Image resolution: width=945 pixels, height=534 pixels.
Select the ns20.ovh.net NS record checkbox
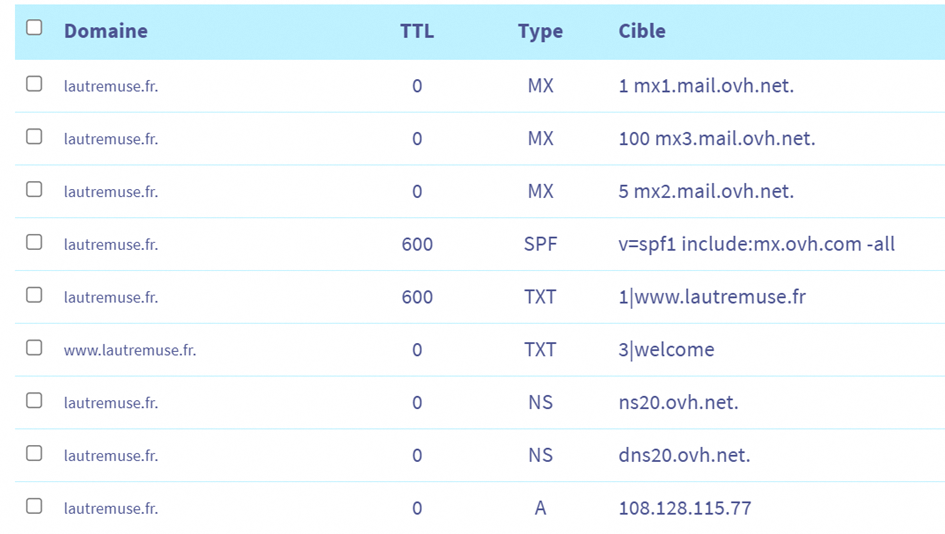(34, 401)
